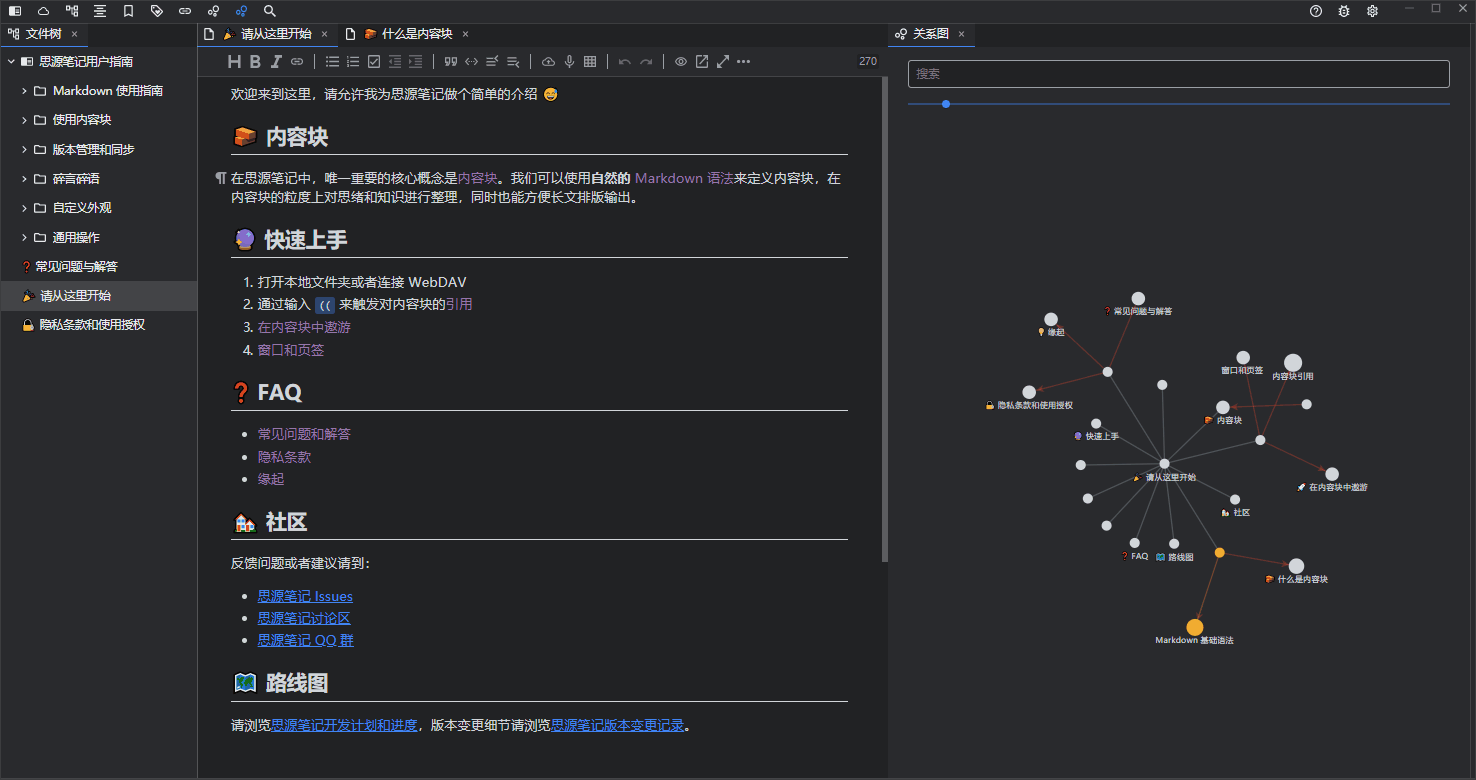The image size is (1476, 780).
Task: Open 思源笔记版本变更记录 link
Action: [x=617, y=726]
